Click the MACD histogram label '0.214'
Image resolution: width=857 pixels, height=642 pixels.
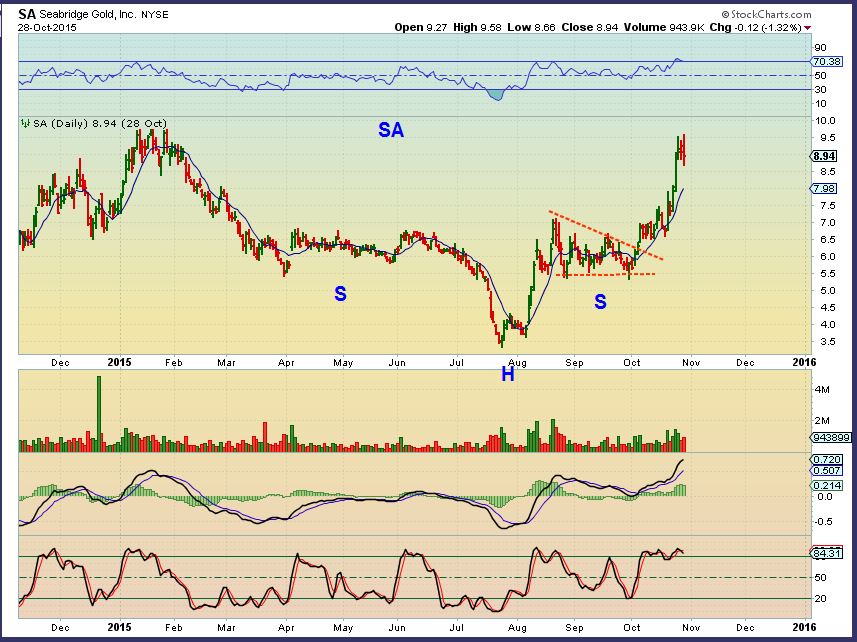pyautogui.click(x=826, y=486)
